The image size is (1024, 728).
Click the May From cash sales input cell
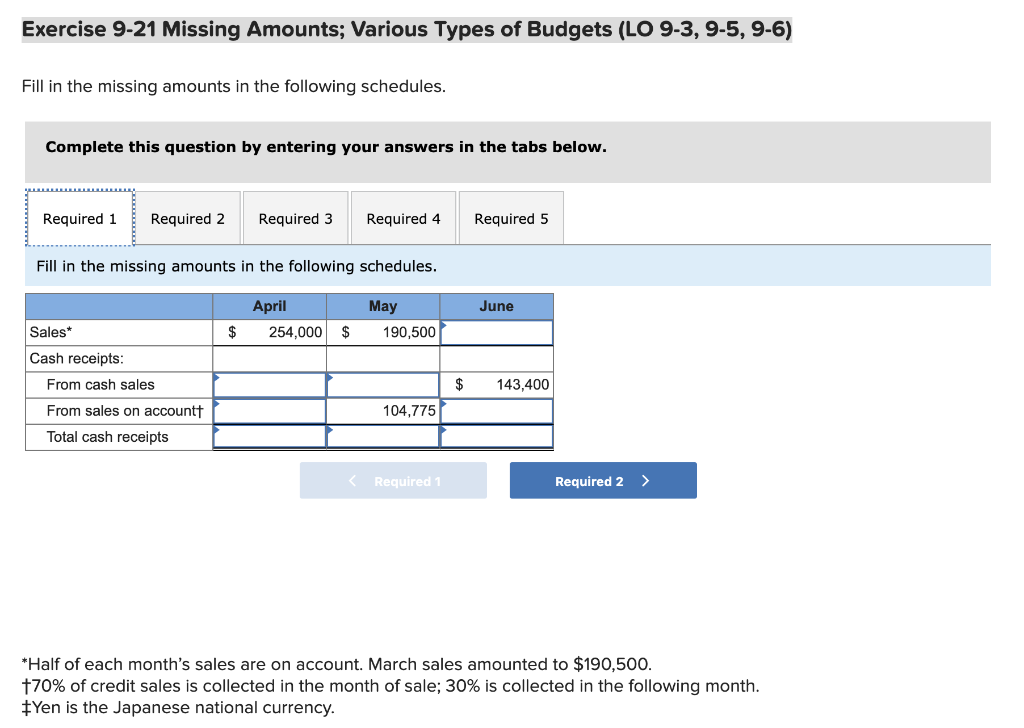[x=382, y=384]
